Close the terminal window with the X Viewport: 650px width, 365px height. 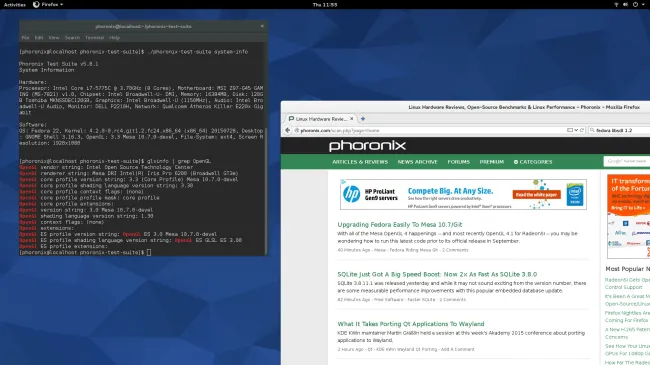click(x=262, y=26)
